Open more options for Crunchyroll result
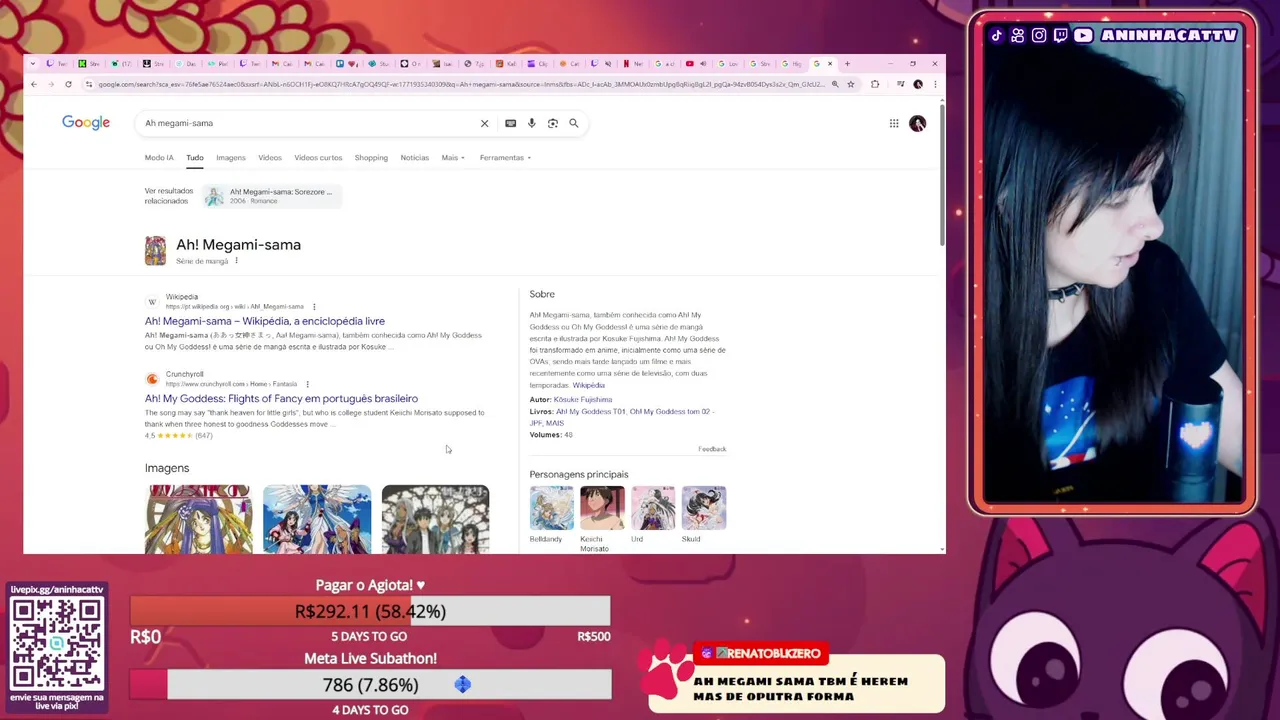The image size is (1280, 720). click(x=307, y=384)
